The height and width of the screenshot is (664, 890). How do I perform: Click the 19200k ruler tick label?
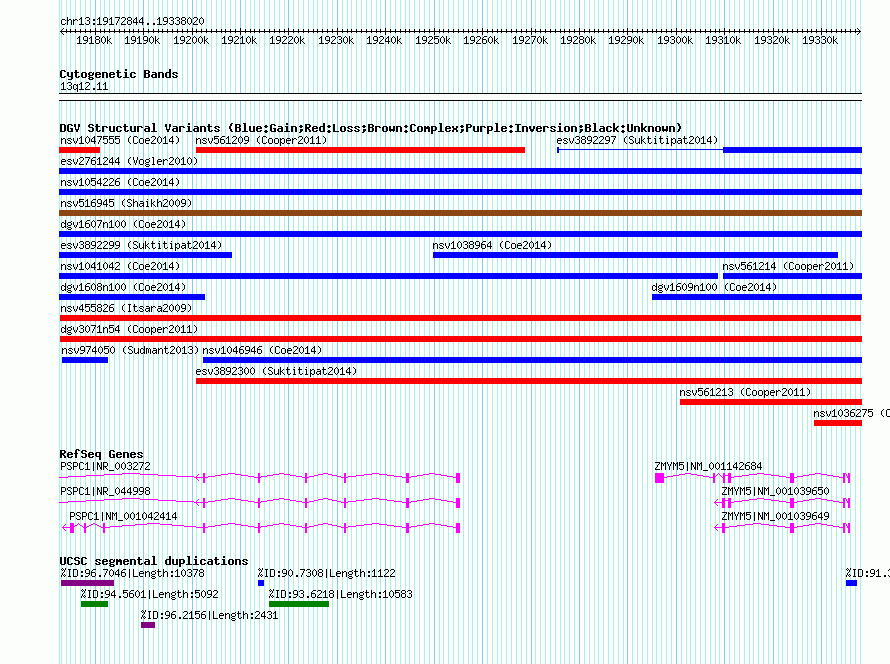pos(191,40)
